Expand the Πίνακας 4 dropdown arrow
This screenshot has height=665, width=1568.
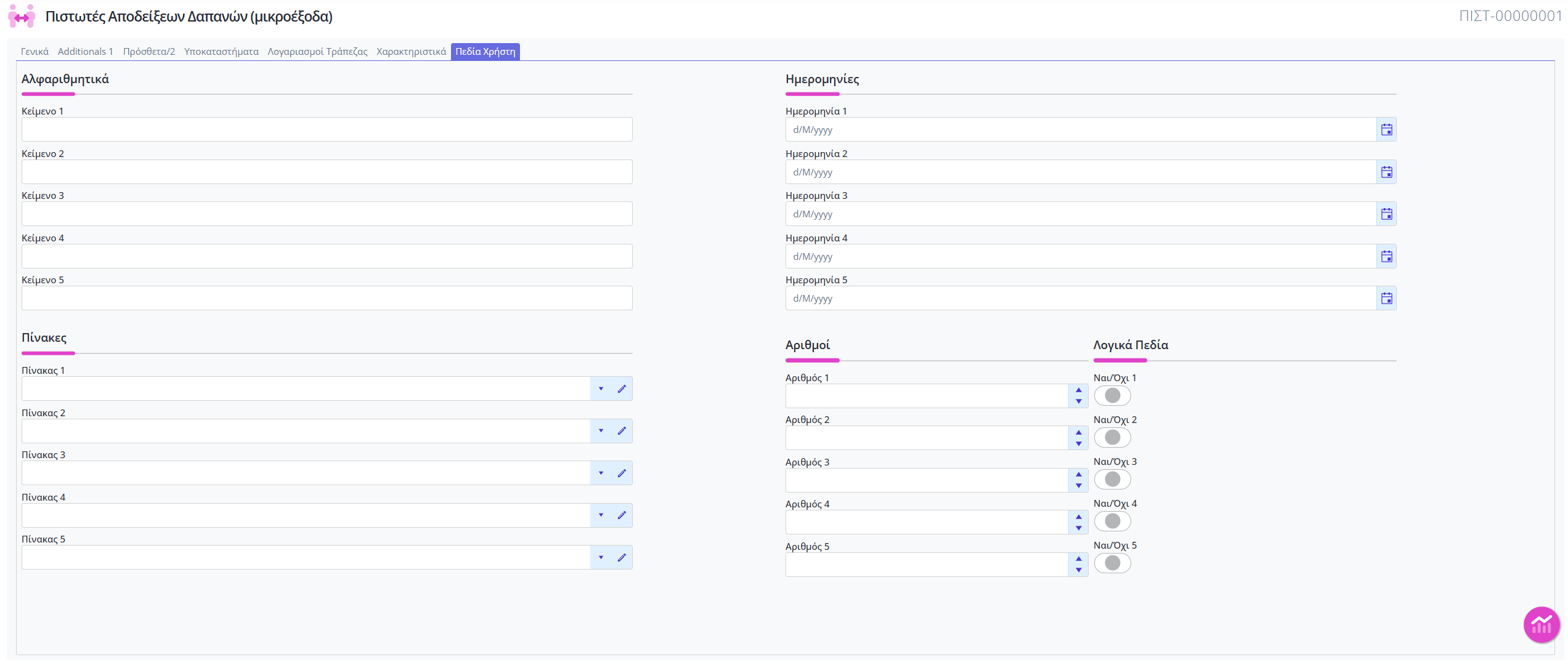601,515
